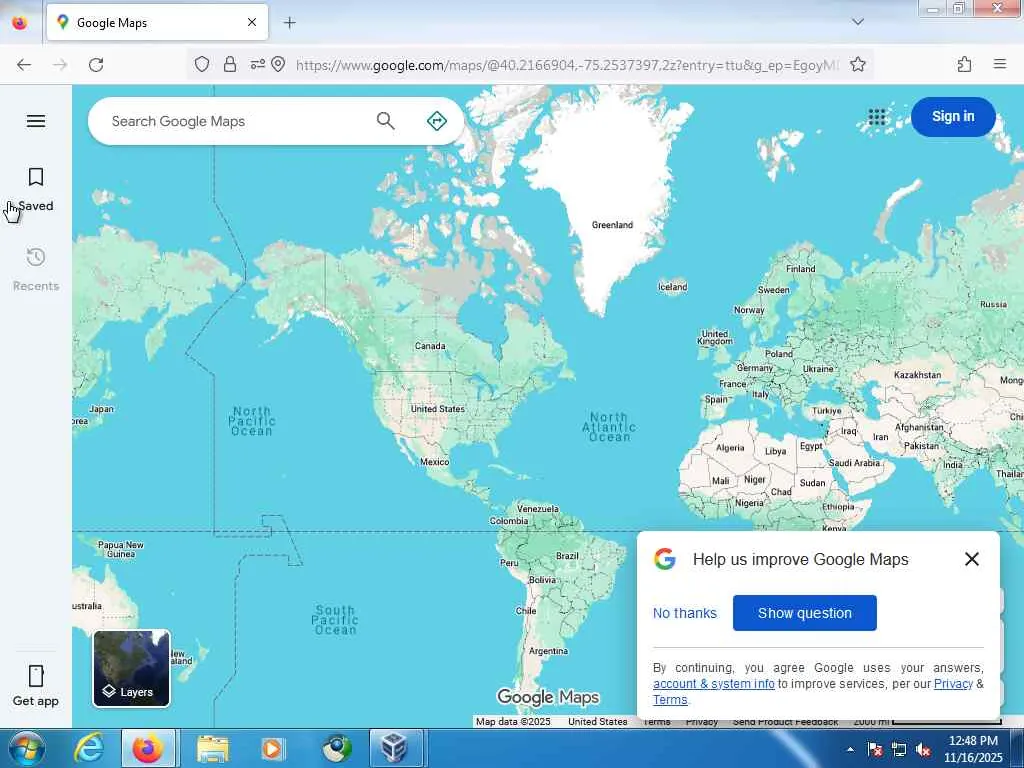Click the site security padlock icon
This screenshot has height=768, width=1024.
pyautogui.click(x=230, y=64)
